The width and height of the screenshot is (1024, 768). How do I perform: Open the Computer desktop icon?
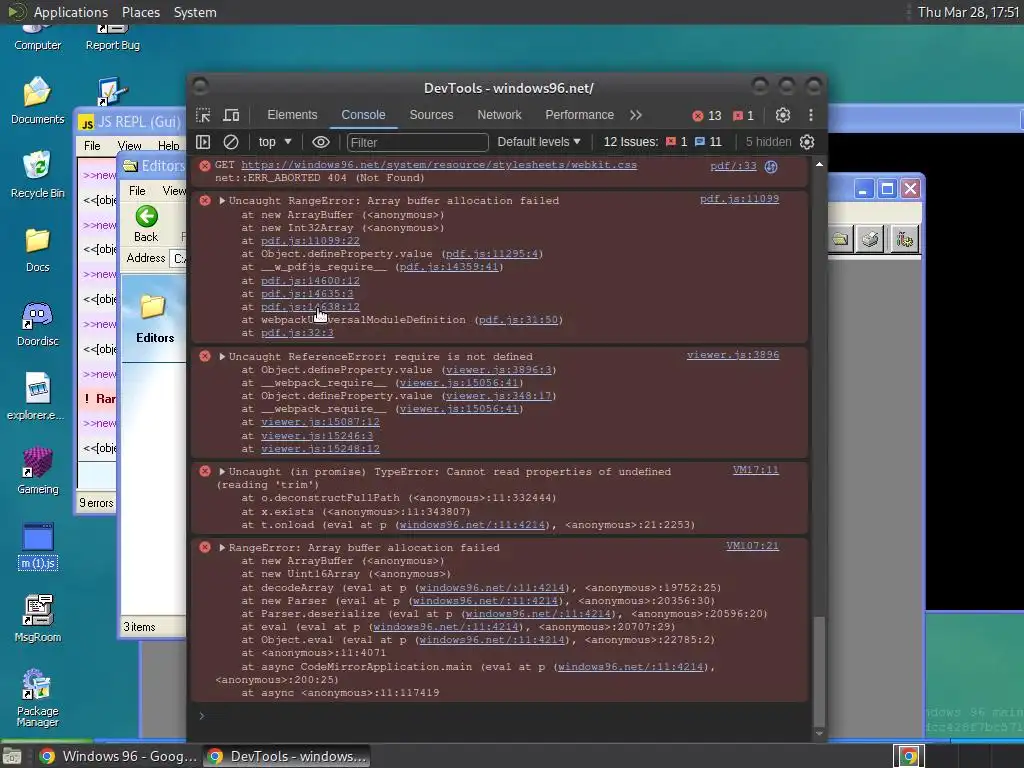coord(37,38)
